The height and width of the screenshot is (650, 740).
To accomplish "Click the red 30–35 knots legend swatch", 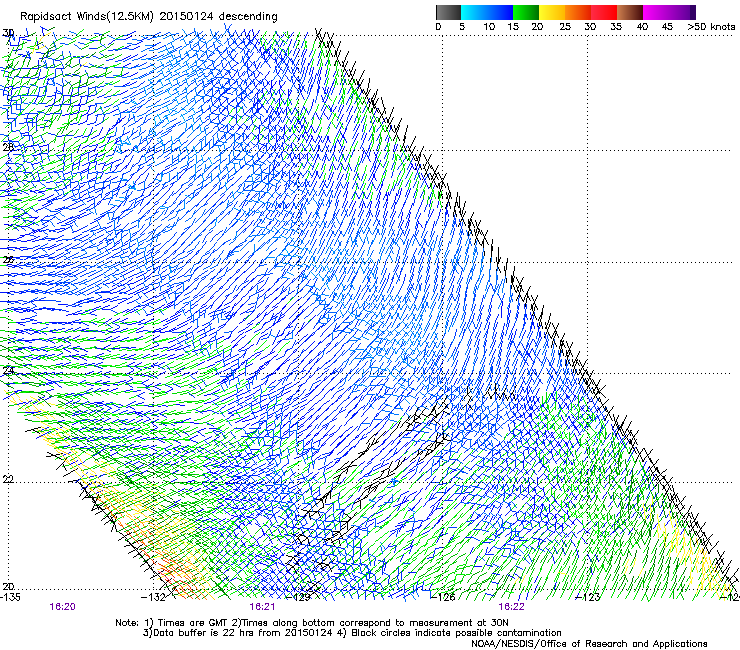I will (604, 12).
